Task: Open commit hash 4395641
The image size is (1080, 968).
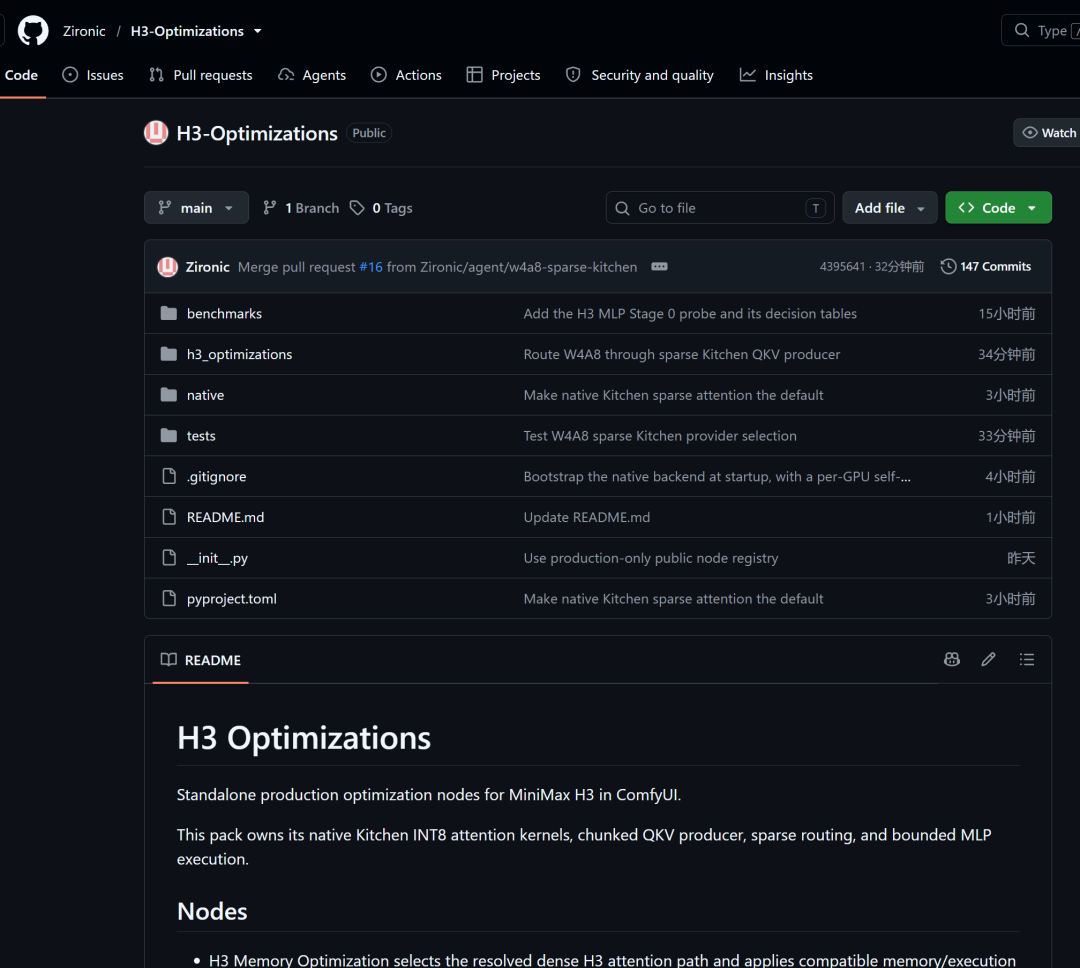Action: tap(842, 267)
